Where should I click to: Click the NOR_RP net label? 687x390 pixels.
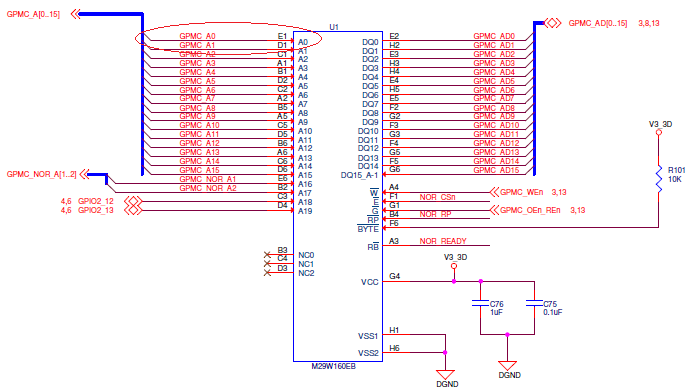pos(435,214)
